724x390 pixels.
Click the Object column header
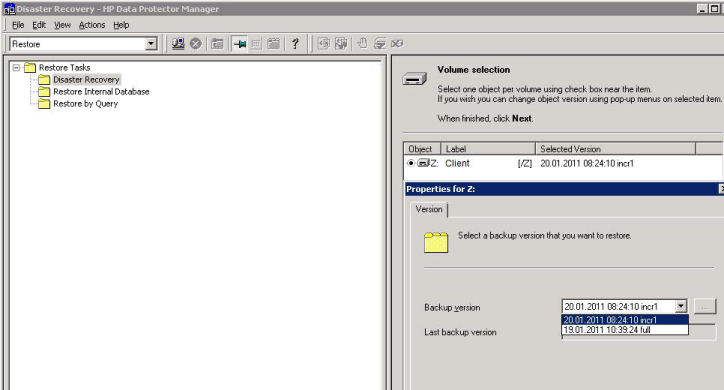click(422, 149)
